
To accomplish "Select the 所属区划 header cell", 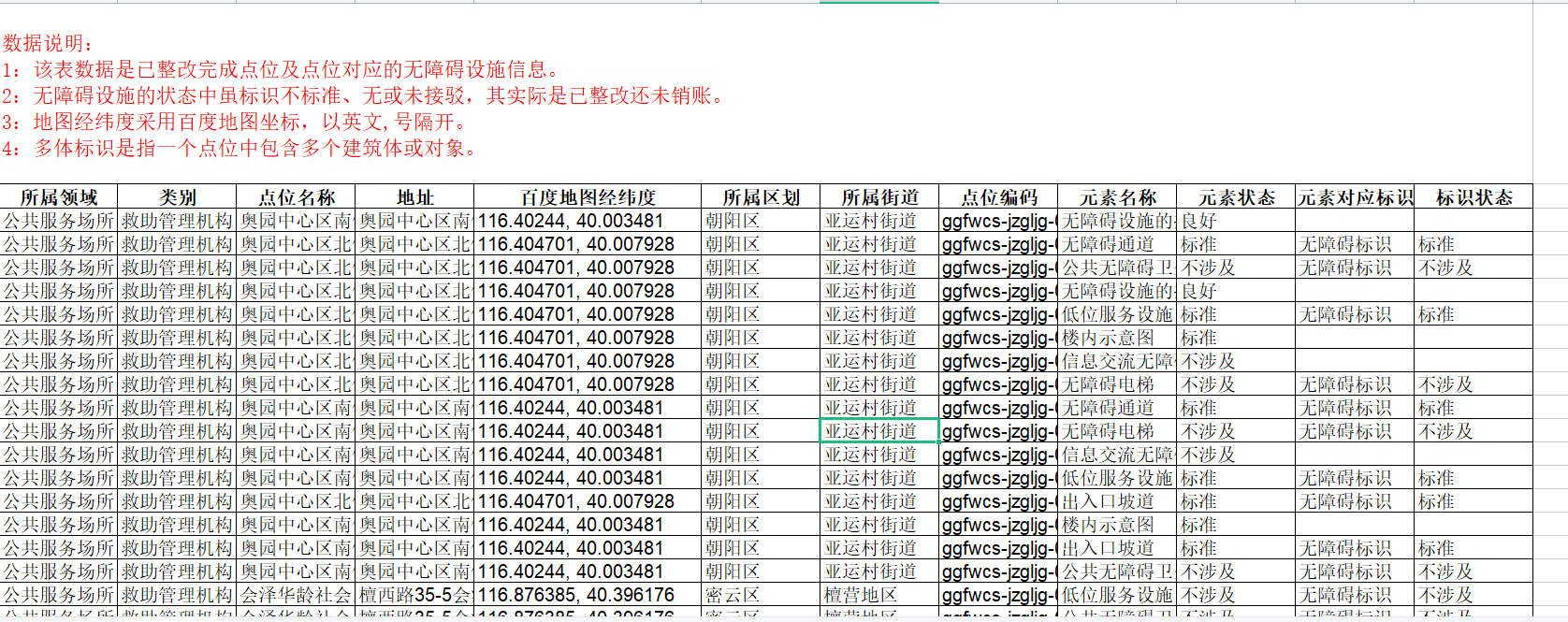I will [761, 197].
